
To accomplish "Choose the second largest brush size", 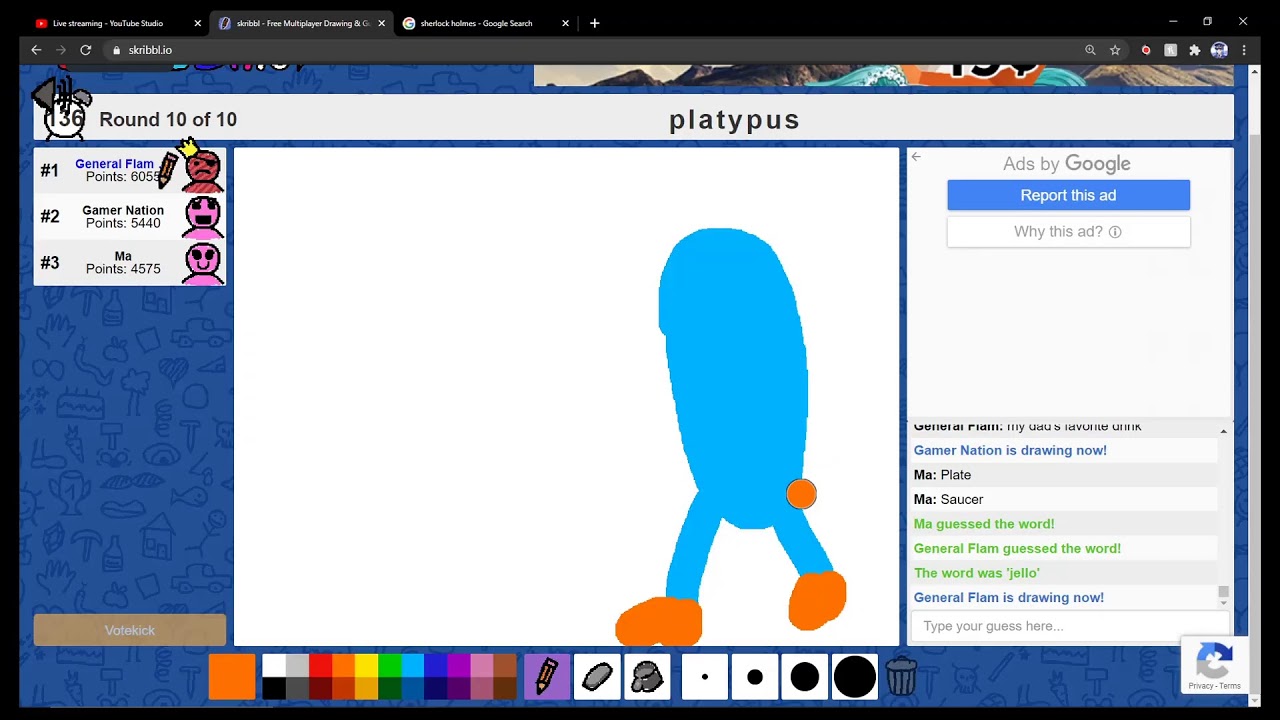I will click(x=805, y=677).
